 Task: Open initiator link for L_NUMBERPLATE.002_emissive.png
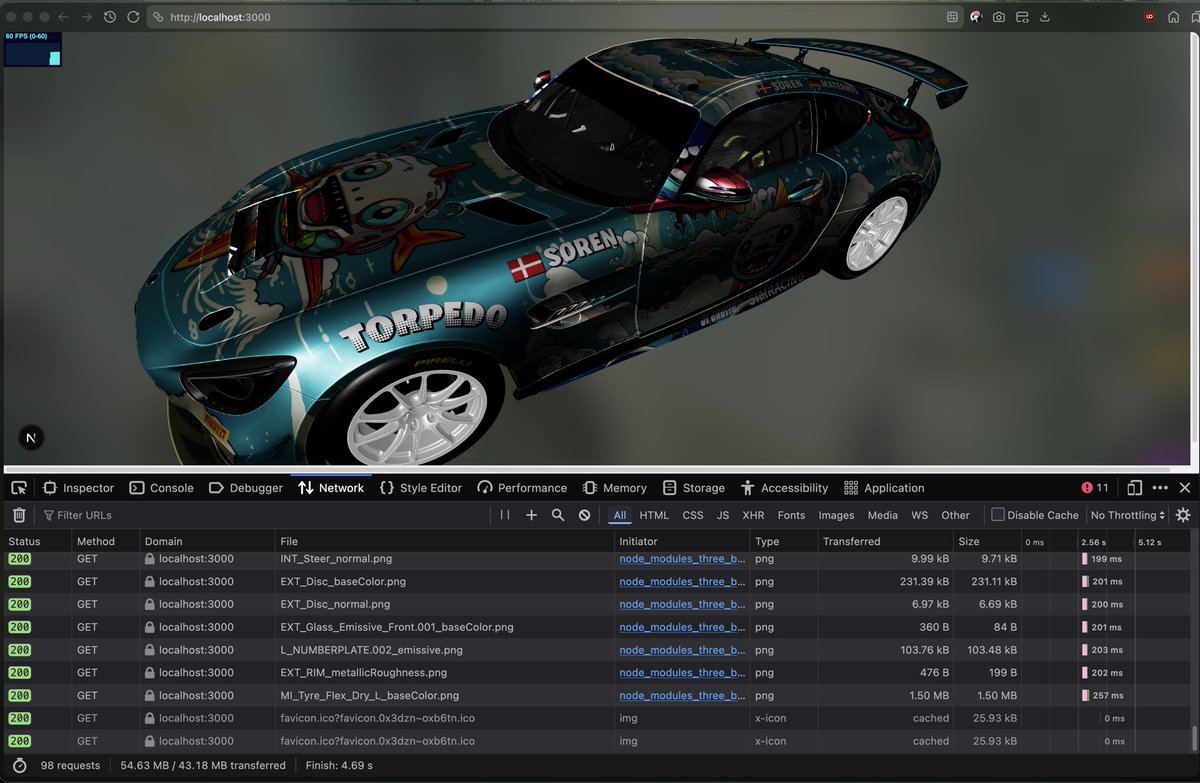click(682, 650)
